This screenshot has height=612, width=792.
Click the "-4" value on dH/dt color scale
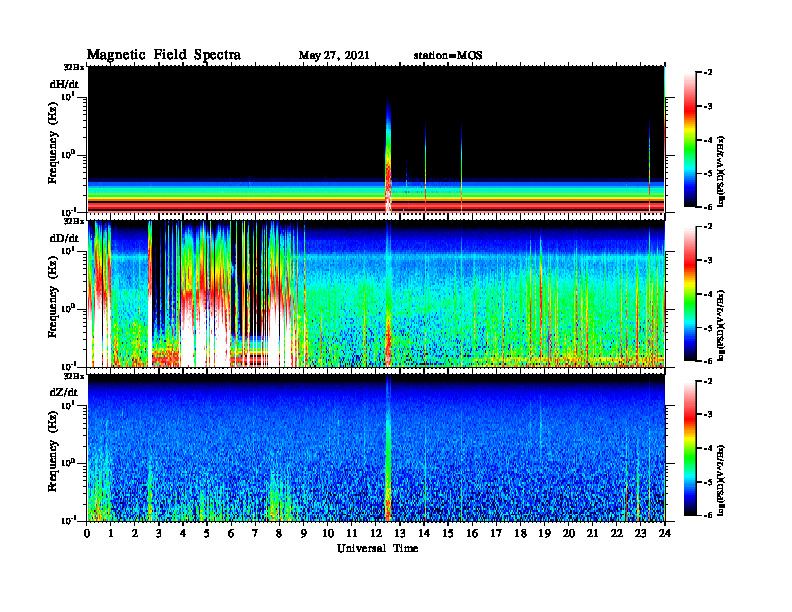(x=708, y=140)
